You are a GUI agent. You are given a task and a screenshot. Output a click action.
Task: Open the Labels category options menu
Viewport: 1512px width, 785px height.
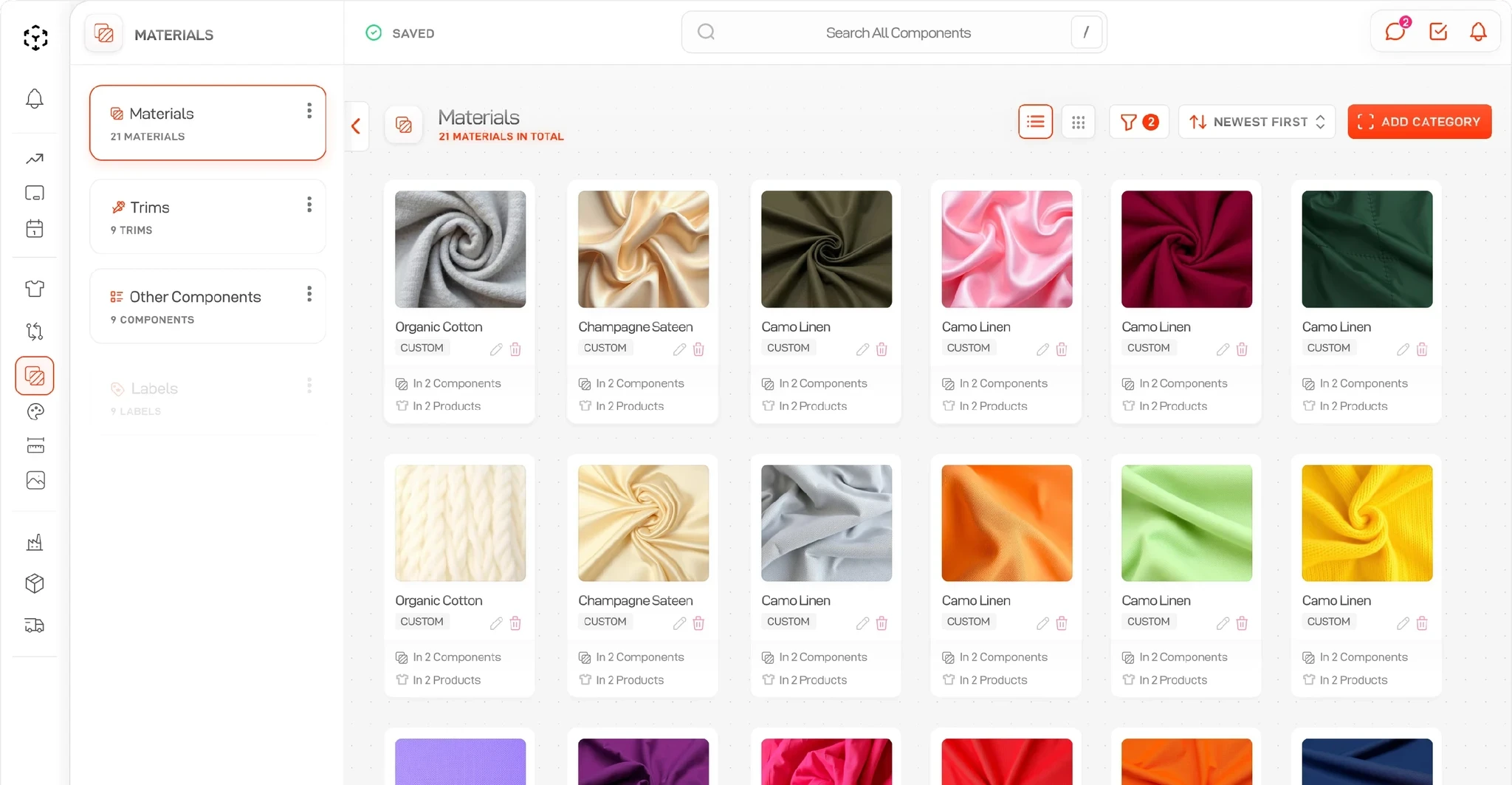309,385
